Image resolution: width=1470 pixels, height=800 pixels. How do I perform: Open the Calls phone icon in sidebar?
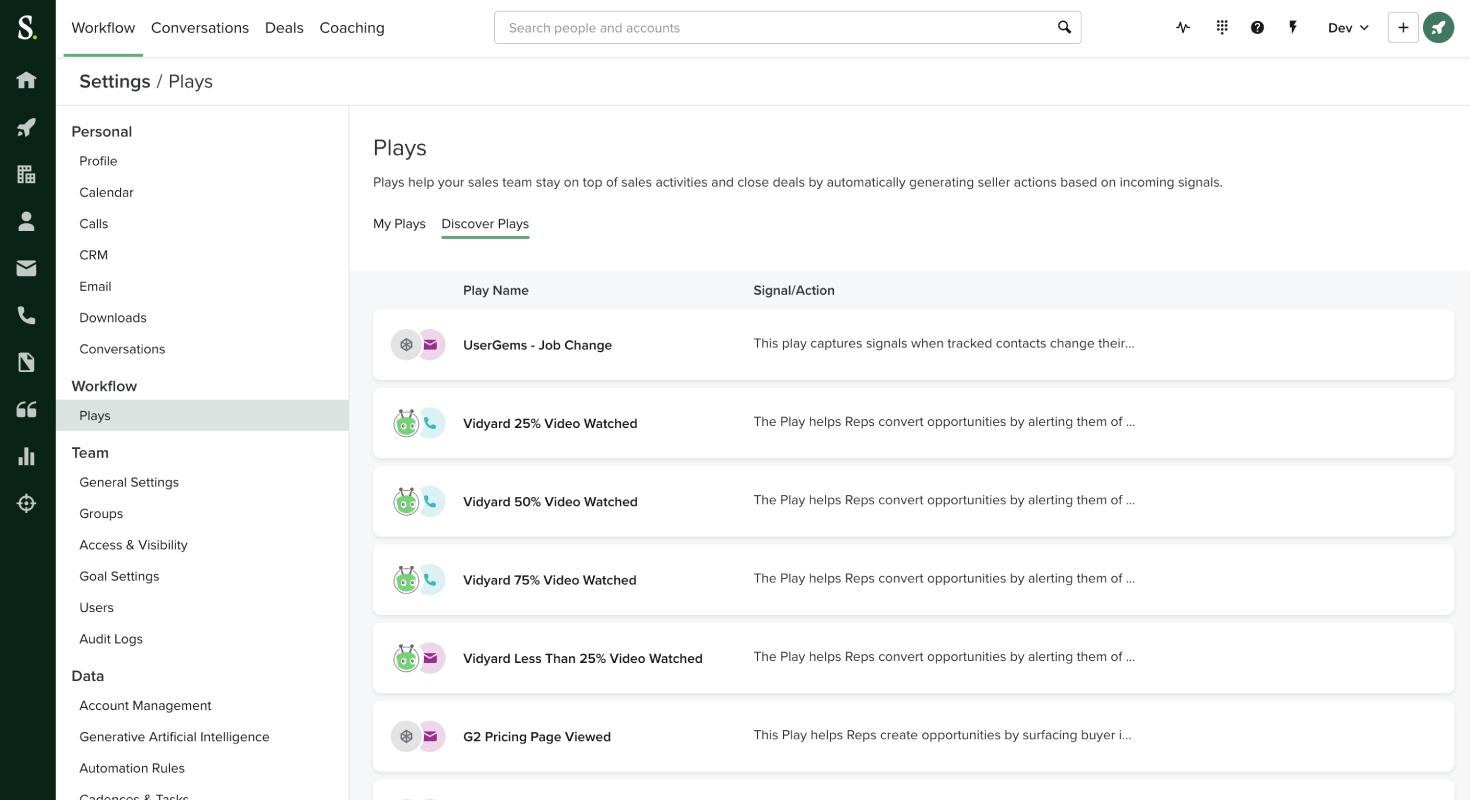click(x=27, y=315)
